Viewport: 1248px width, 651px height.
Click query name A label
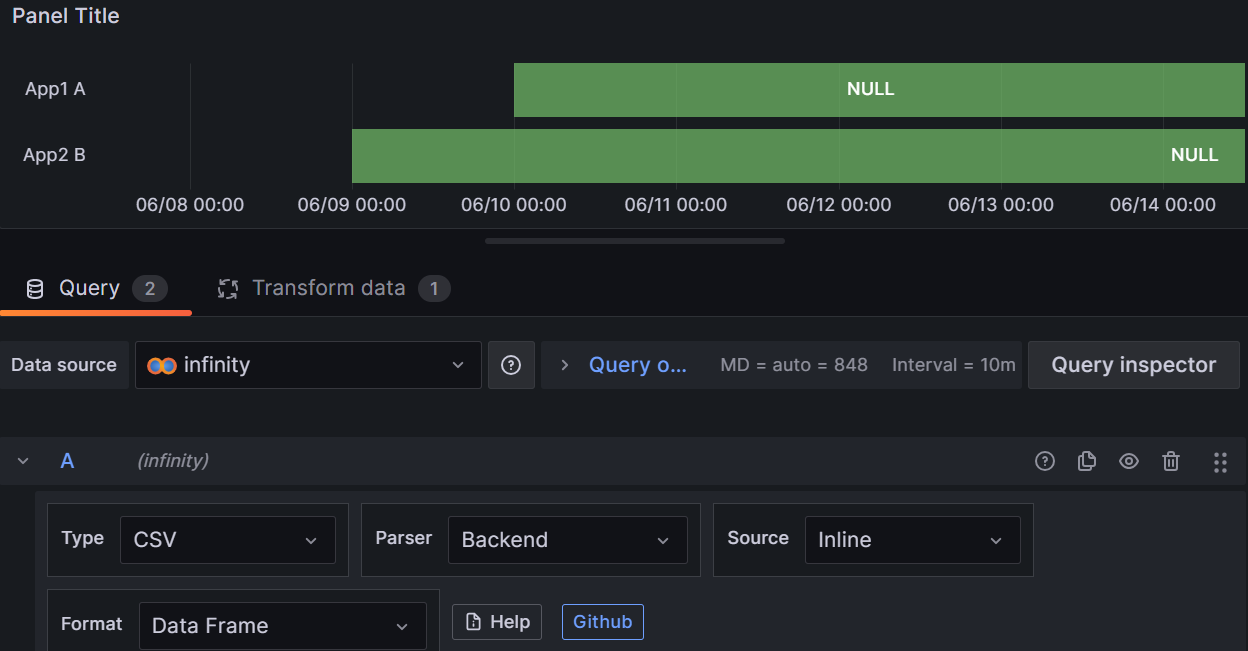(67, 461)
